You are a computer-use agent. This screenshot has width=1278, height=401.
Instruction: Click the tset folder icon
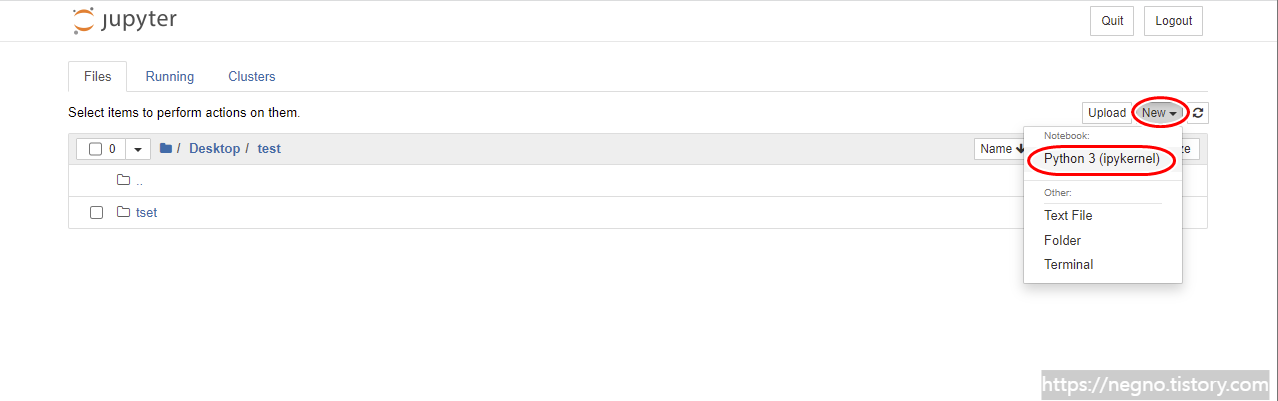click(x=124, y=212)
